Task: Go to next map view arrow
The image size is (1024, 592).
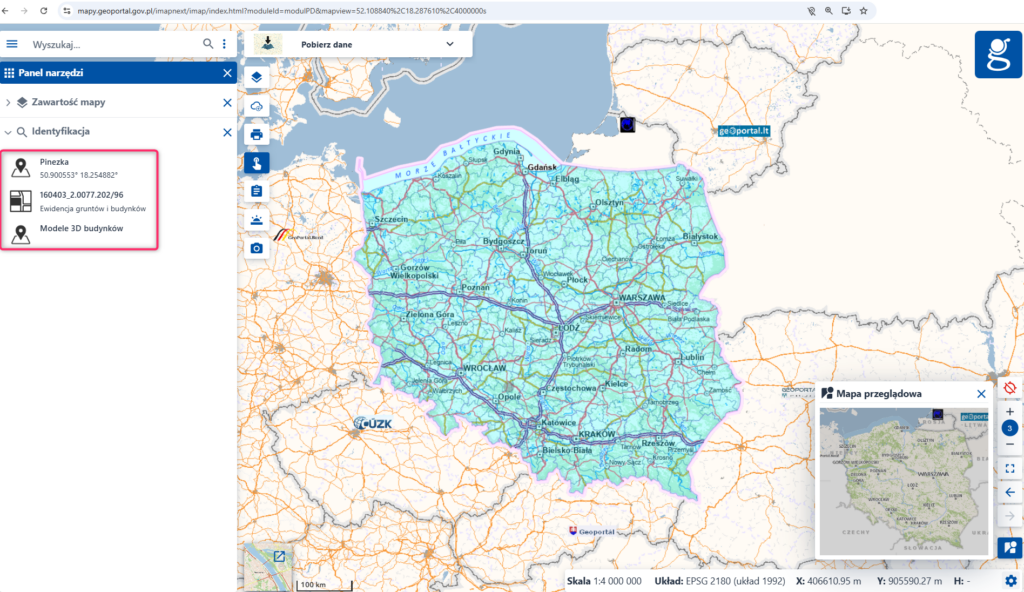Action: [1010, 516]
